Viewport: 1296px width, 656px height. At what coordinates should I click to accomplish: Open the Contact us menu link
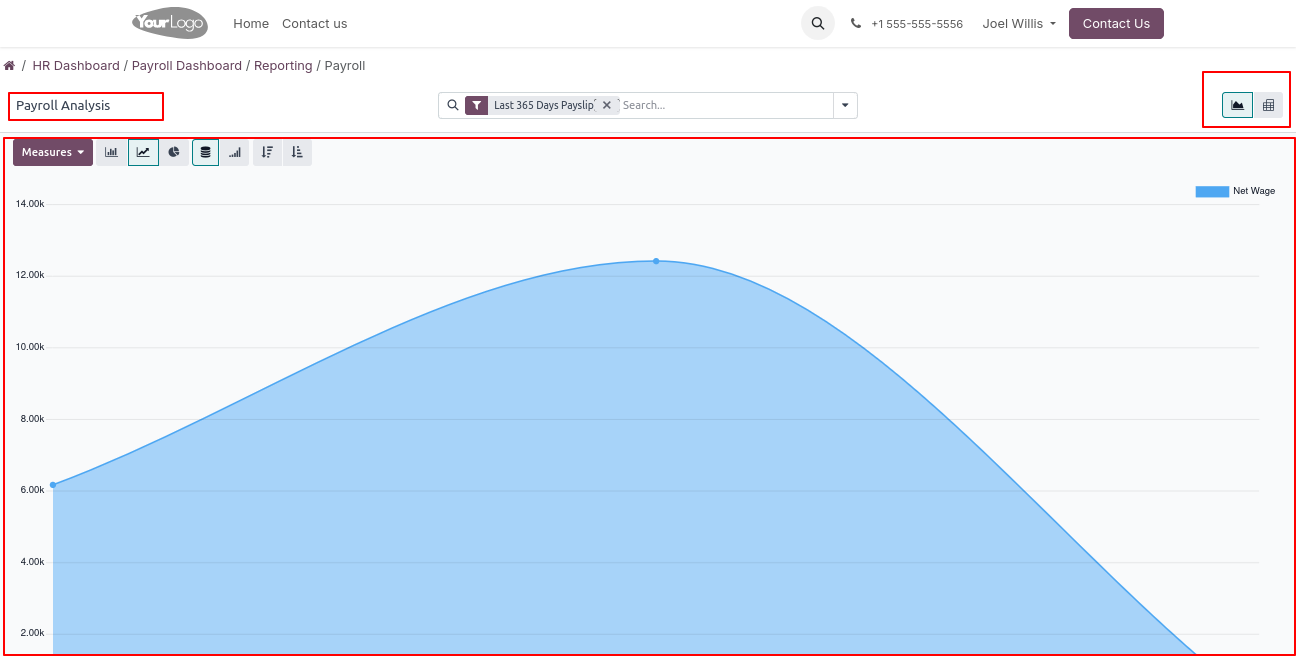point(314,23)
